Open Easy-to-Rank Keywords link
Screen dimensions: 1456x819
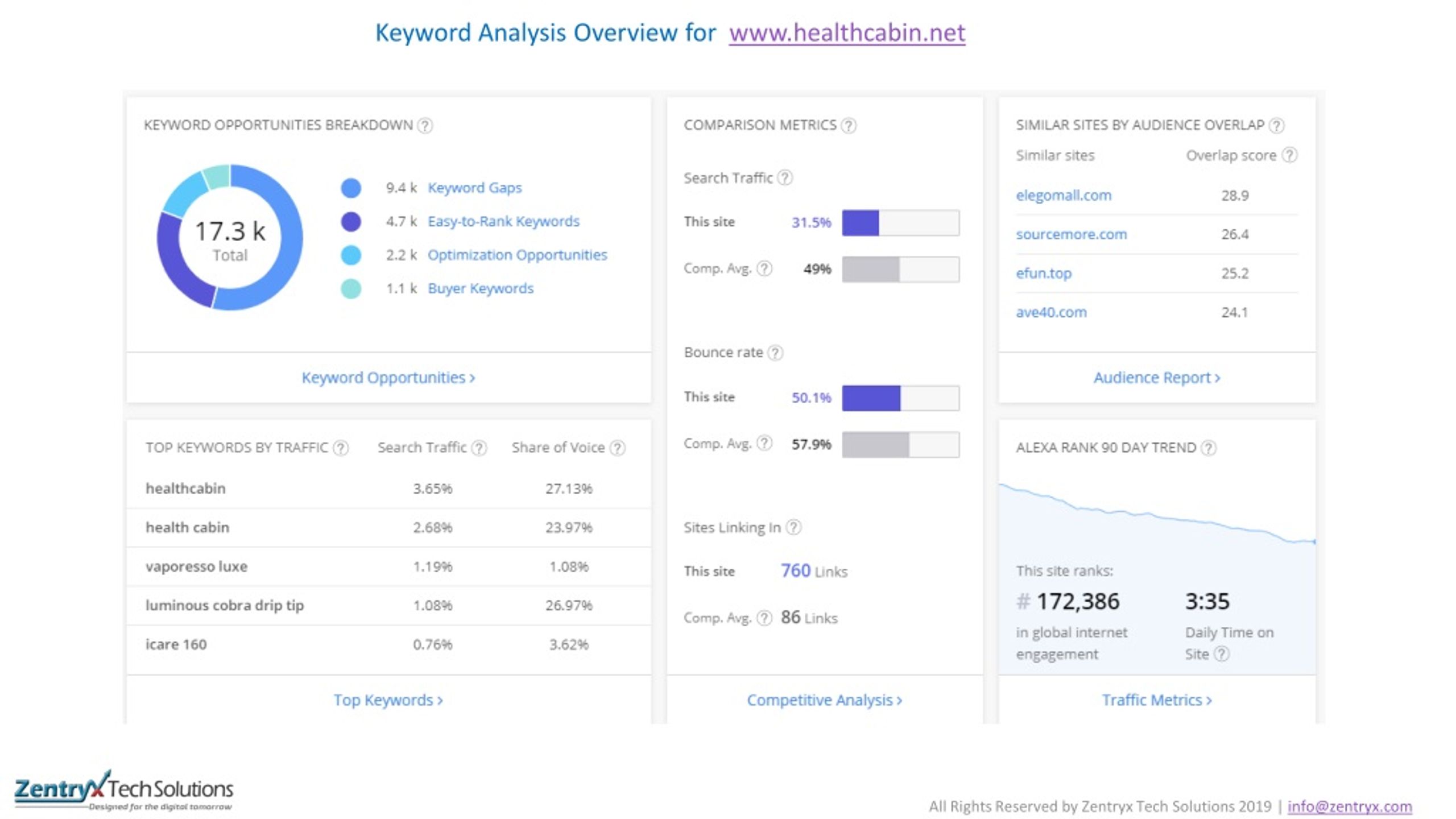pos(503,221)
